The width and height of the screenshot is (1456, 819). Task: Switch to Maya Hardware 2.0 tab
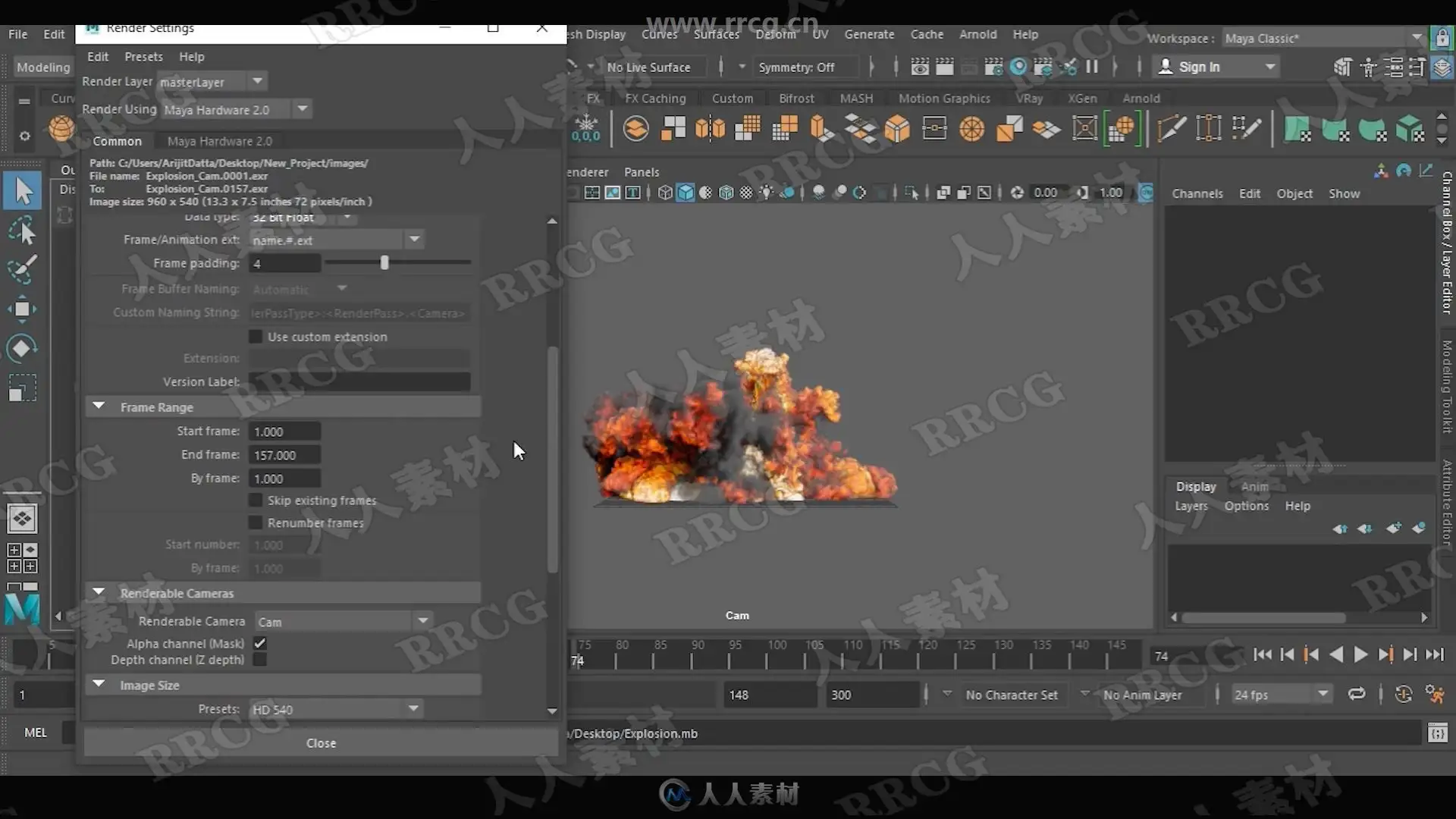tap(219, 141)
